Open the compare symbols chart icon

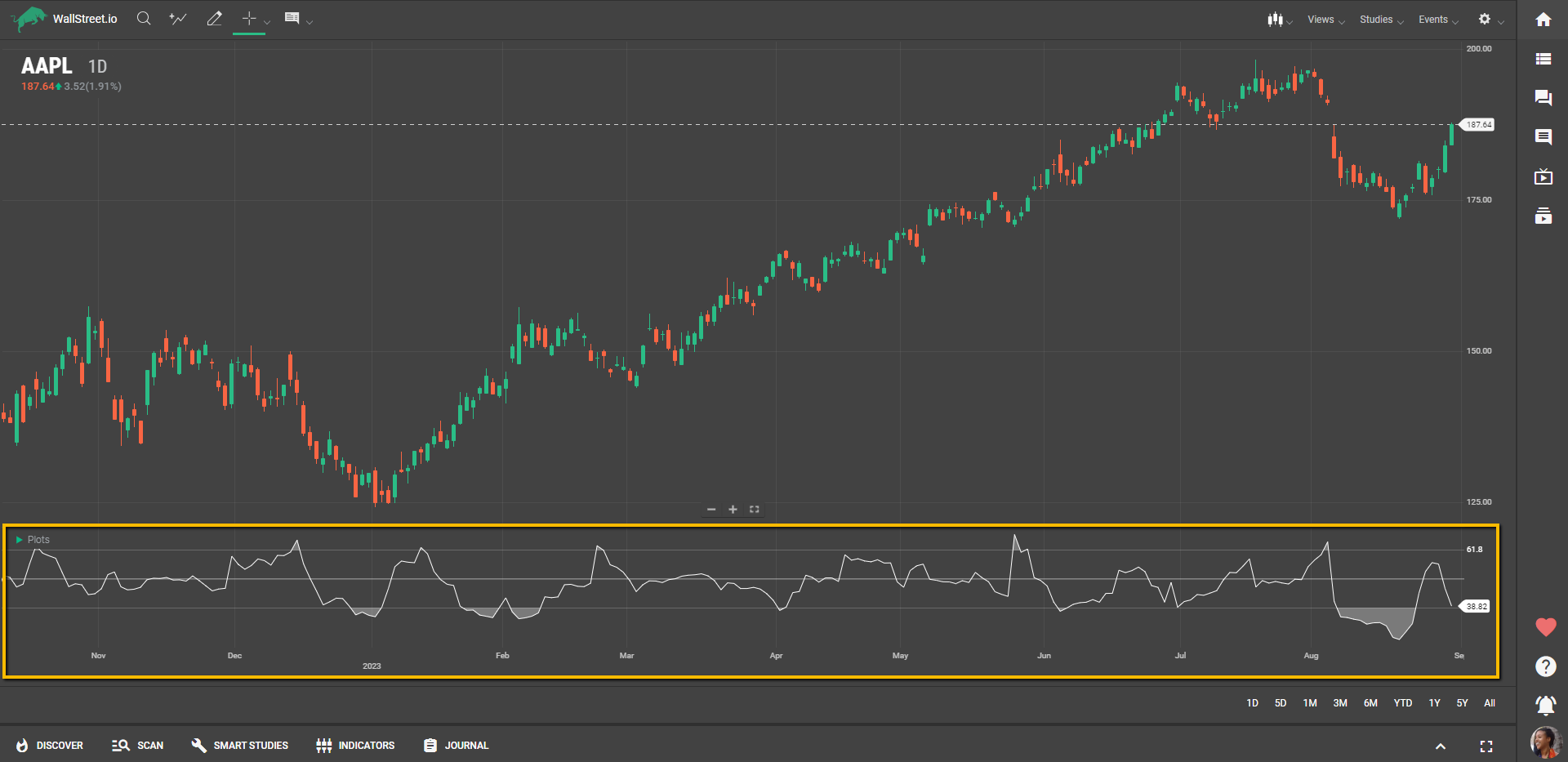pyautogui.click(x=177, y=19)
